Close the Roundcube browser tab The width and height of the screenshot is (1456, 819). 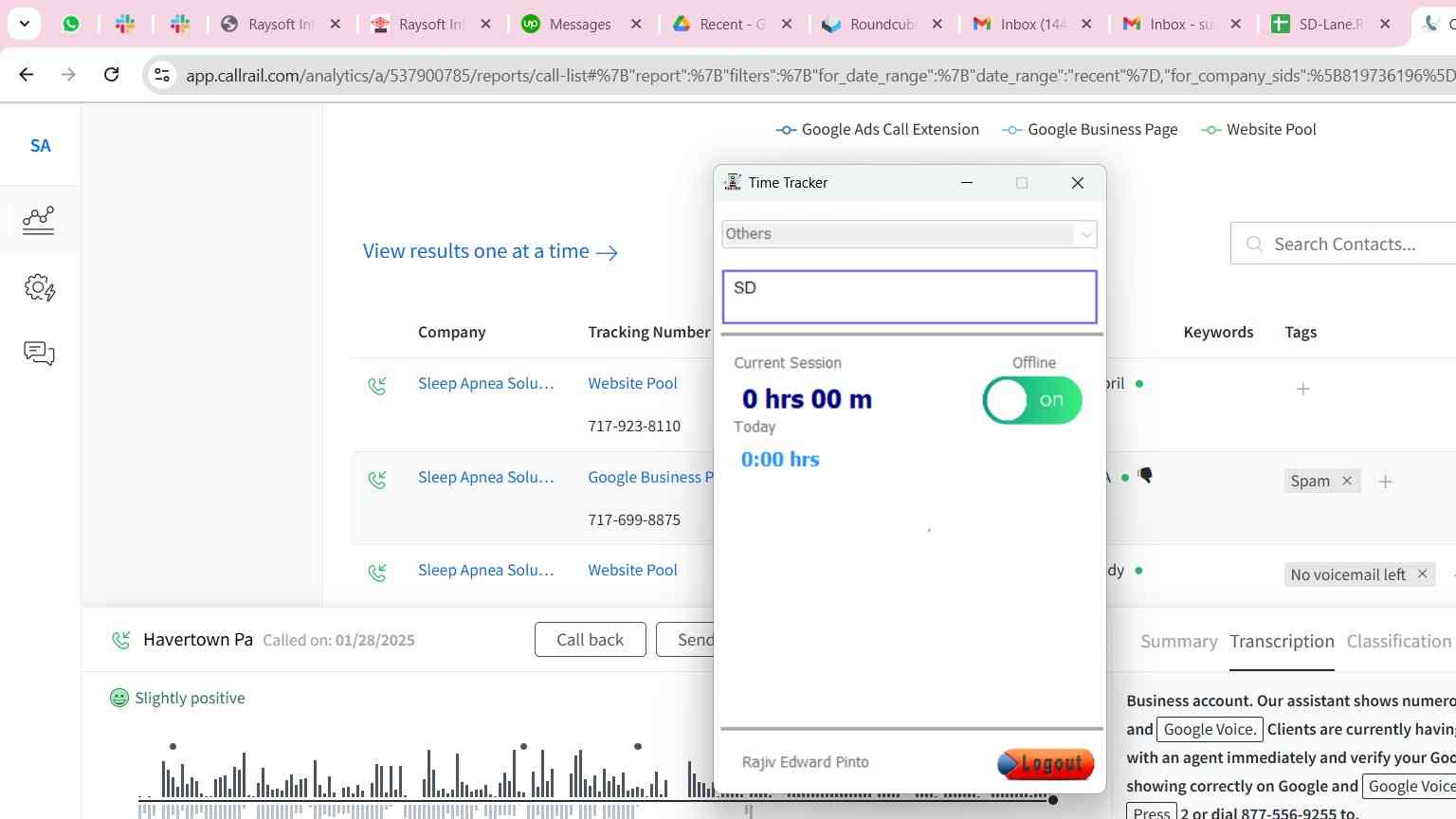(937, 24)
